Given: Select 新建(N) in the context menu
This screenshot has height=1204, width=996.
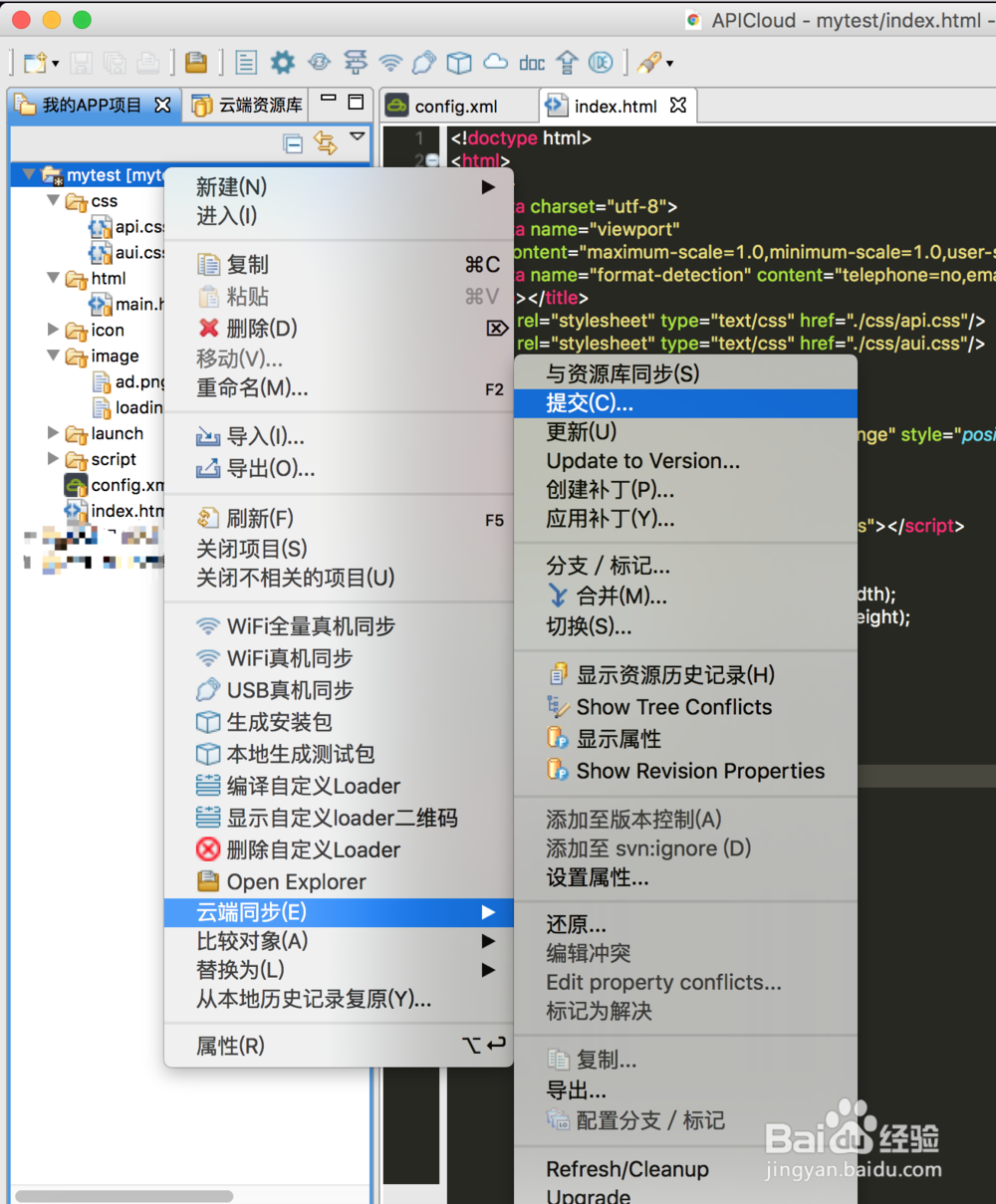Looking at the screenshot, I should coord(339,187).
